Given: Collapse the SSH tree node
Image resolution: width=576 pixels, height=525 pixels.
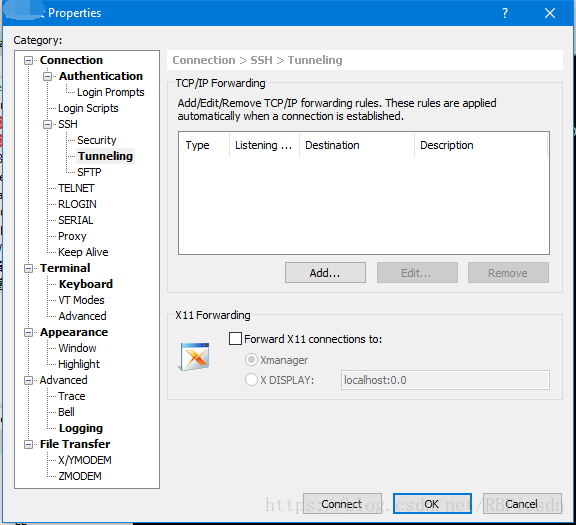Looking at the screenshot, I should 47,125.
